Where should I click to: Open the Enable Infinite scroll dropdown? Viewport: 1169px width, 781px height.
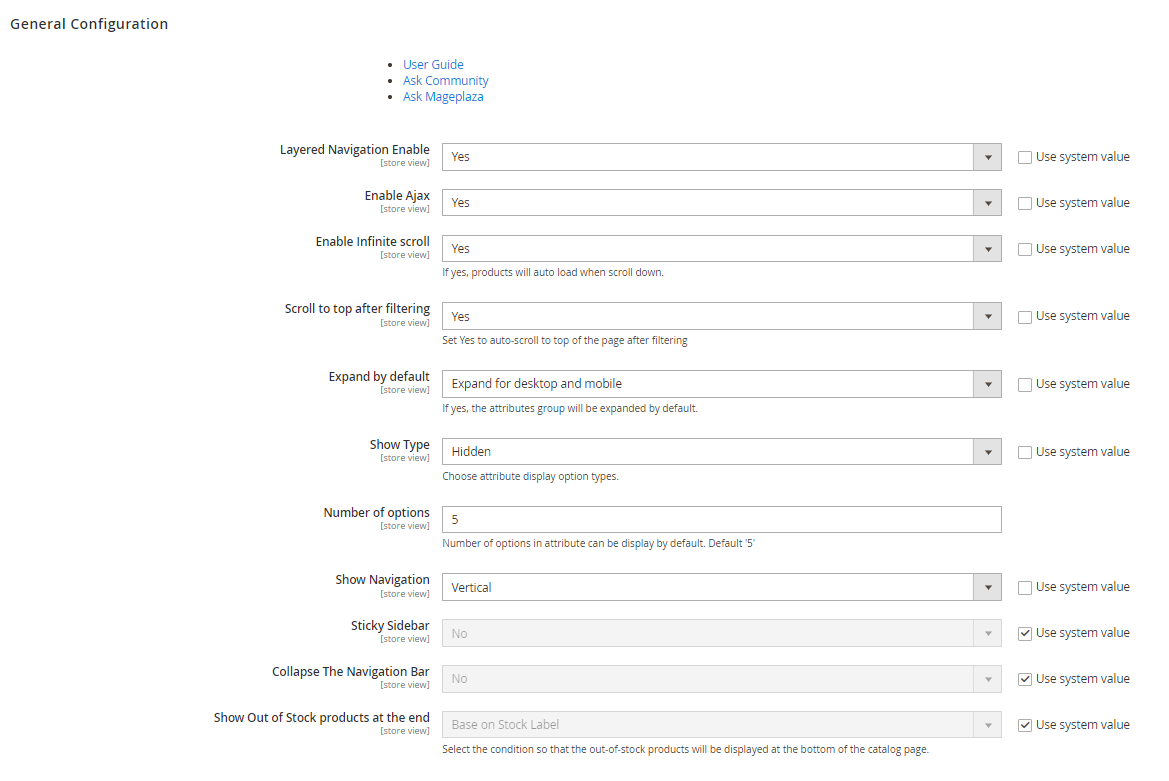[721, 249]
